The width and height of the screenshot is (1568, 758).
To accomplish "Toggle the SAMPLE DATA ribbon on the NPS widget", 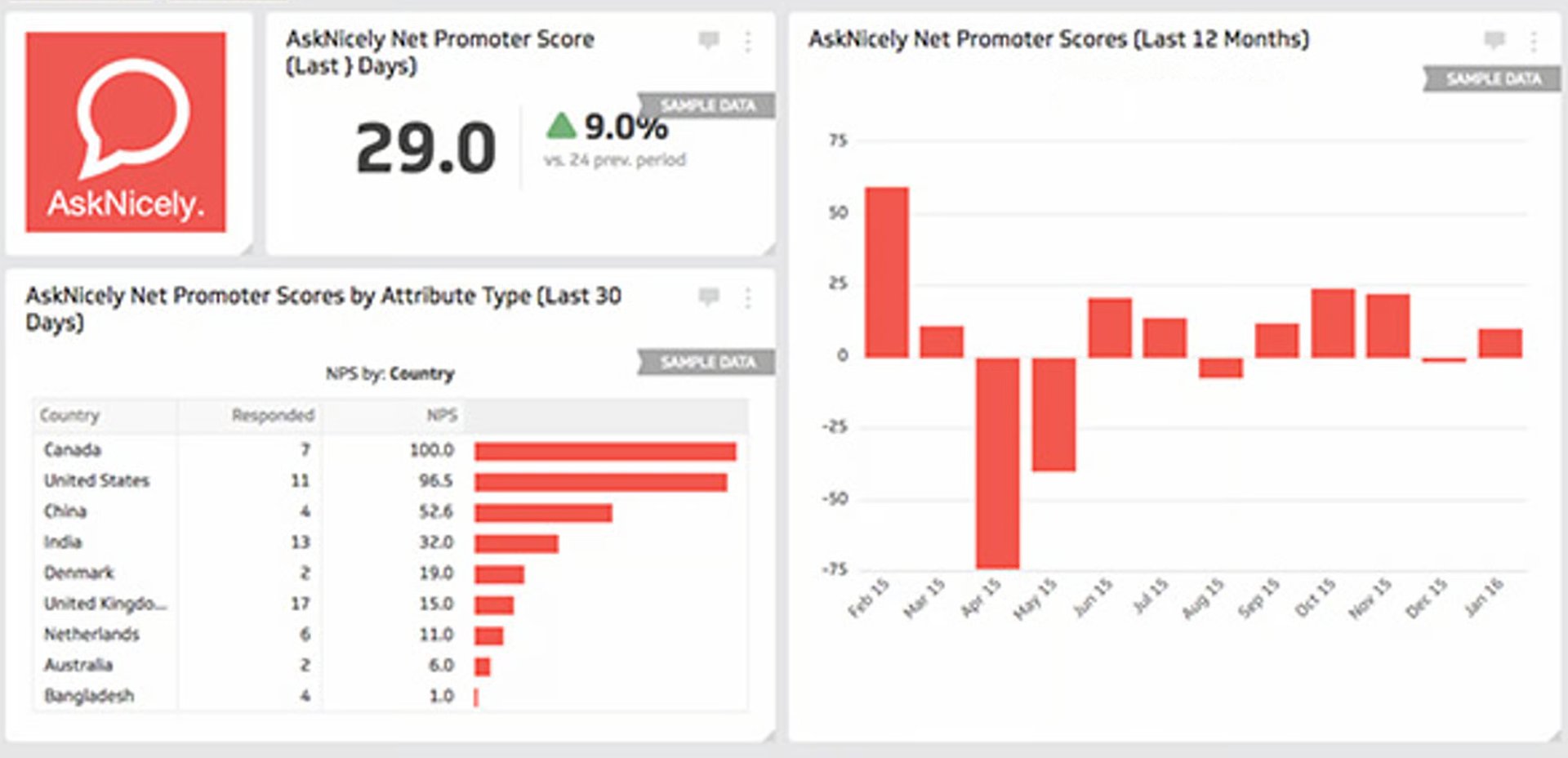I will 707,105.
